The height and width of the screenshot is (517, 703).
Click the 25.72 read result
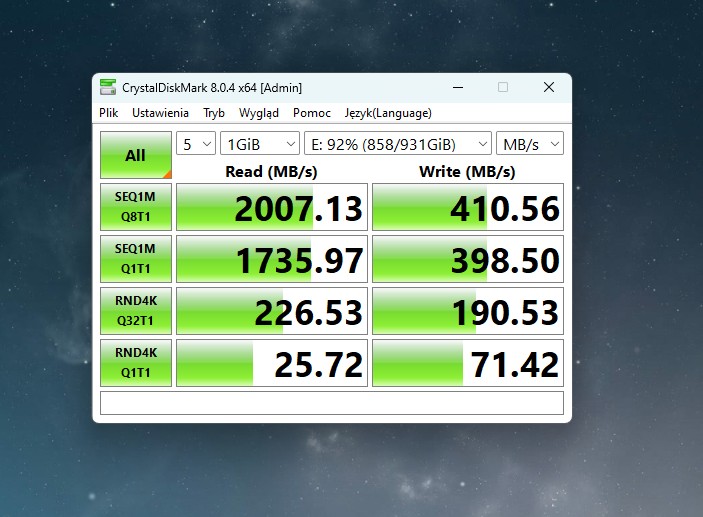[272, 363]
